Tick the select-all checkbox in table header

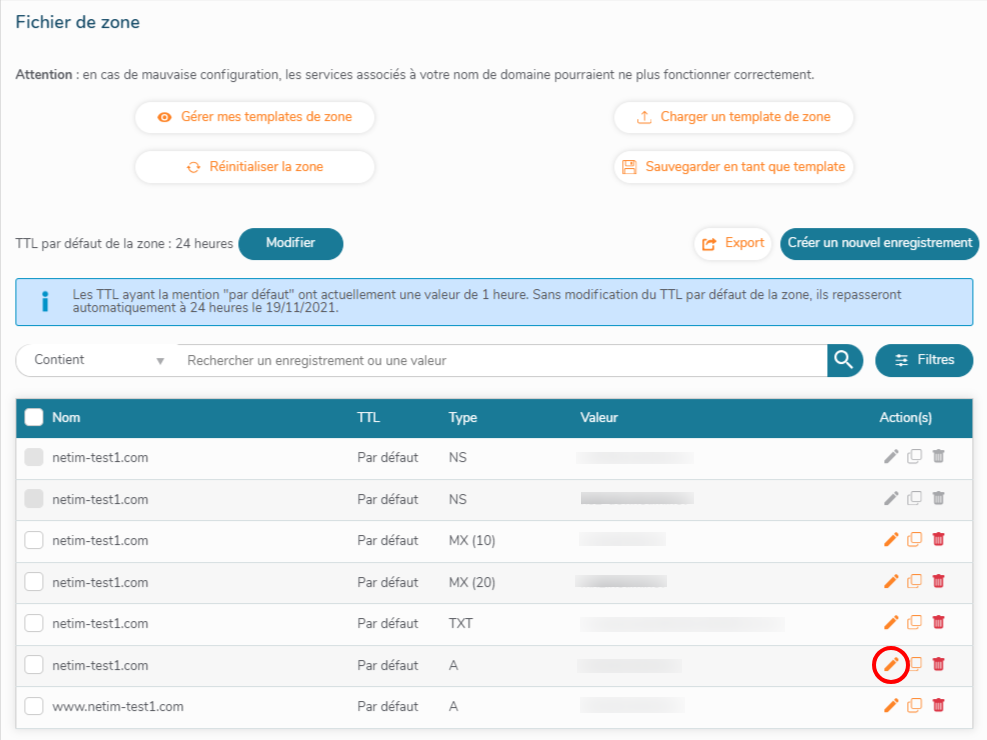pos(34,418)
